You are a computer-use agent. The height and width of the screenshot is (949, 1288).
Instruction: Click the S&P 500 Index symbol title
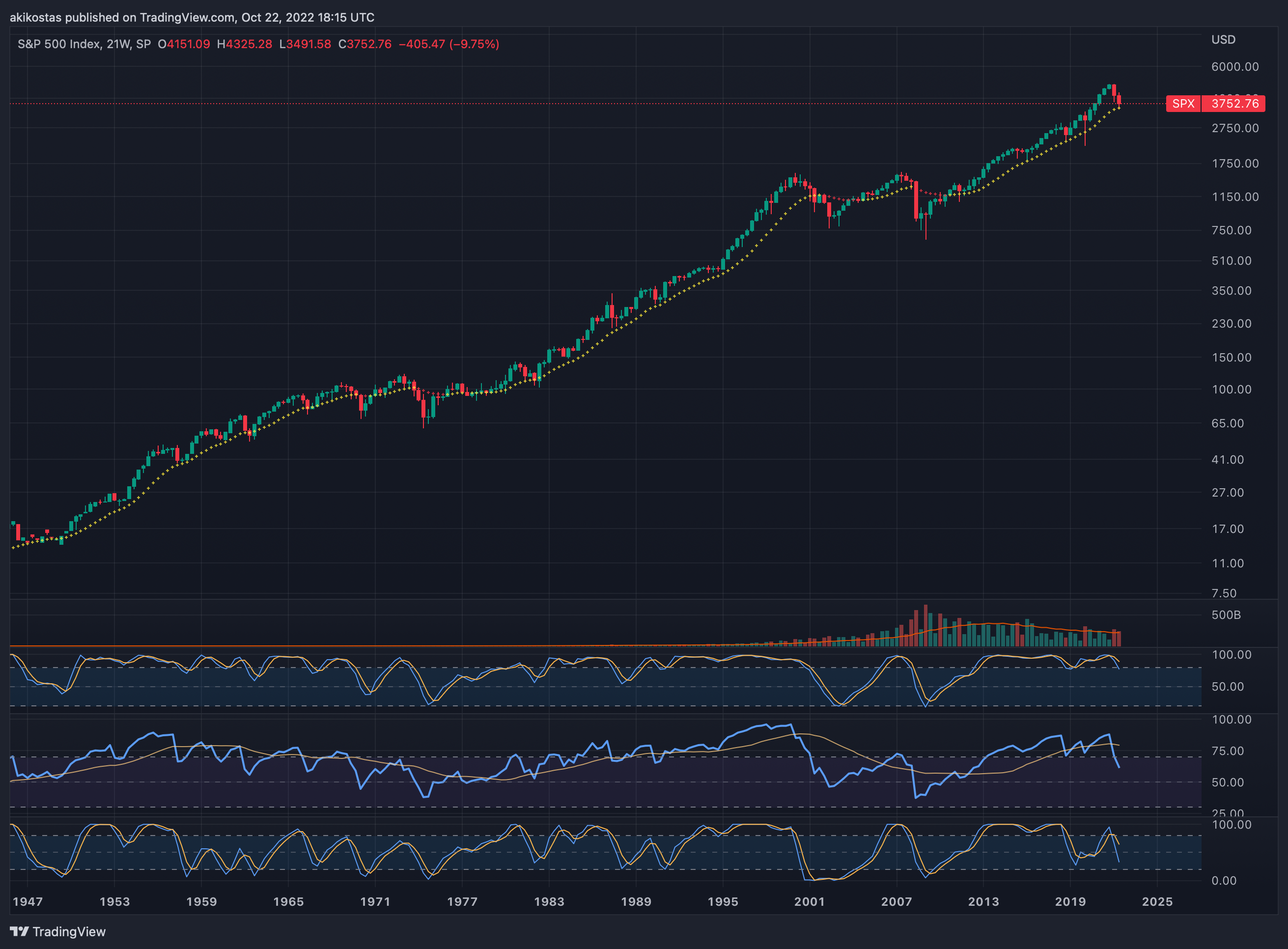pos(58,44)
